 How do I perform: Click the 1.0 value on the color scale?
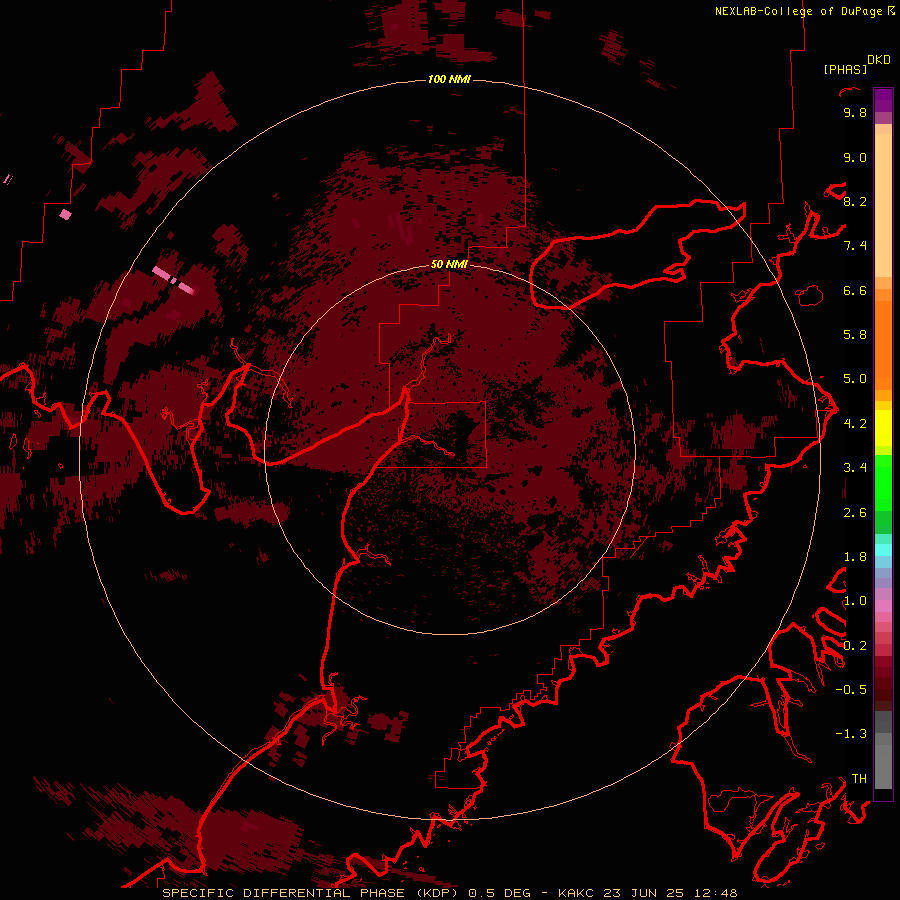(855, 601)
